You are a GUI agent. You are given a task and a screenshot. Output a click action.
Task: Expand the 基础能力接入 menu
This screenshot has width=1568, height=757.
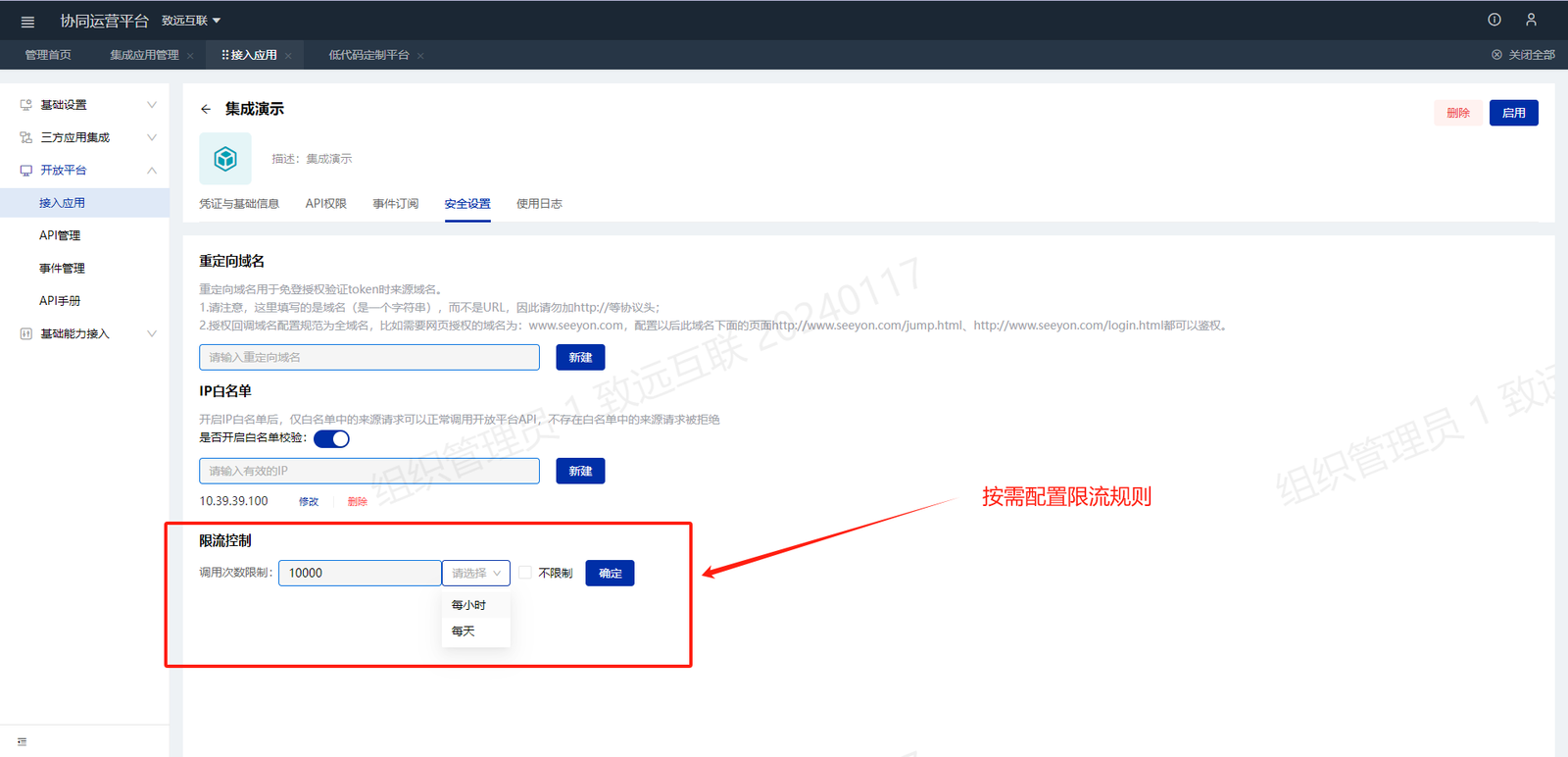click(x=152, y=334)
